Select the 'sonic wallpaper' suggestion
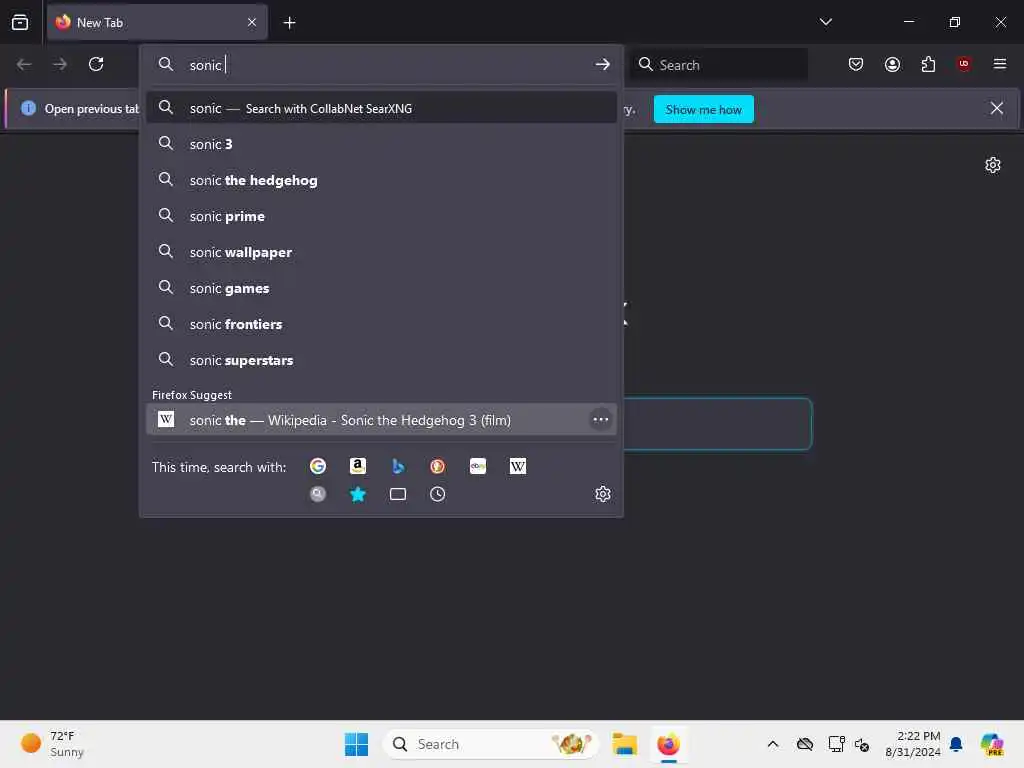The height and width of the screenshot is (768, 1024). tap(381, 251)
